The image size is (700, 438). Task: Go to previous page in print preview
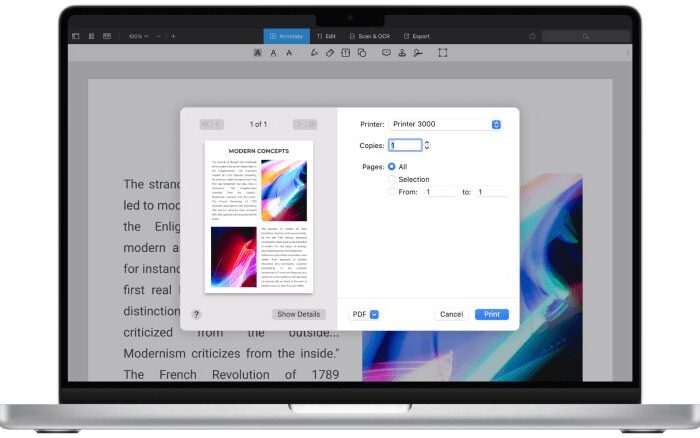click(218, 124)
